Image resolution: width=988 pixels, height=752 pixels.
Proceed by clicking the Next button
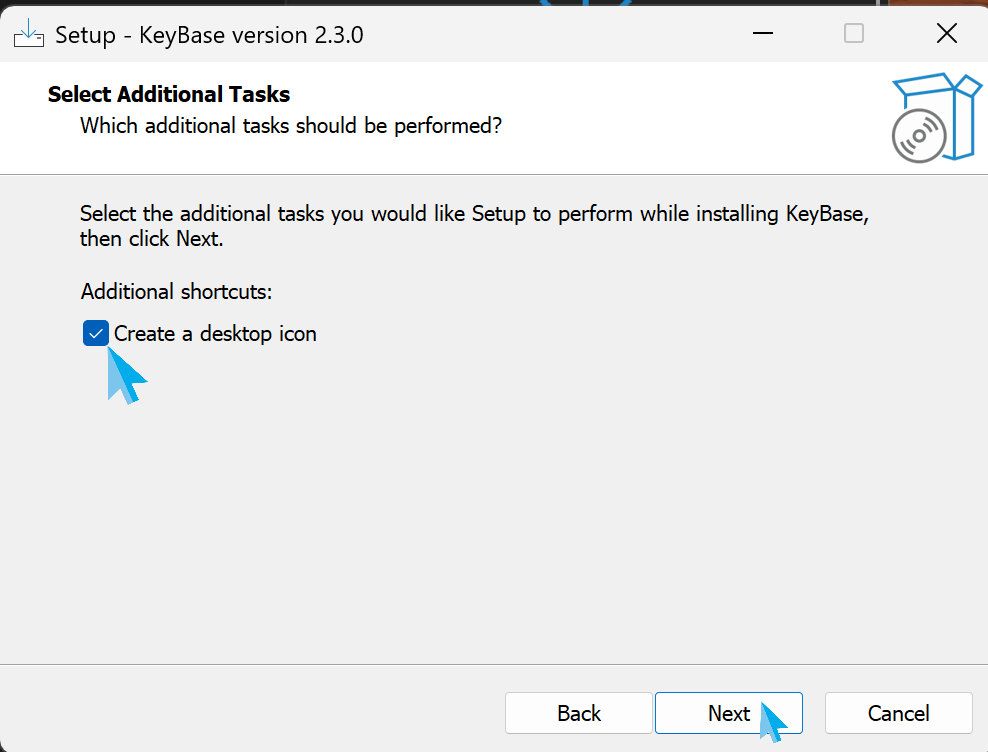click(x=728, y=713)
